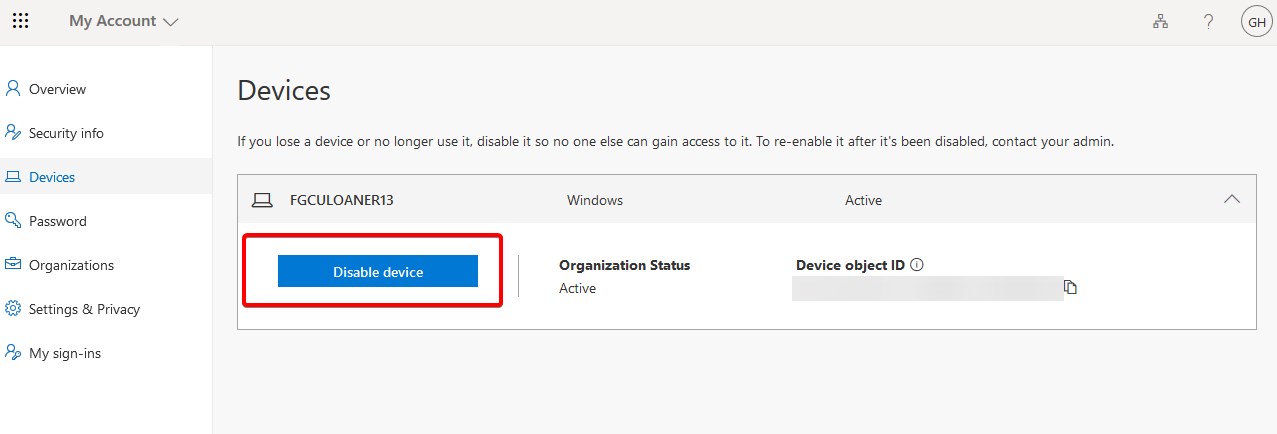Screen dimensions: 1277x434
Task: Expand the My Account dropdown
Action: click(x=170, y=22)
